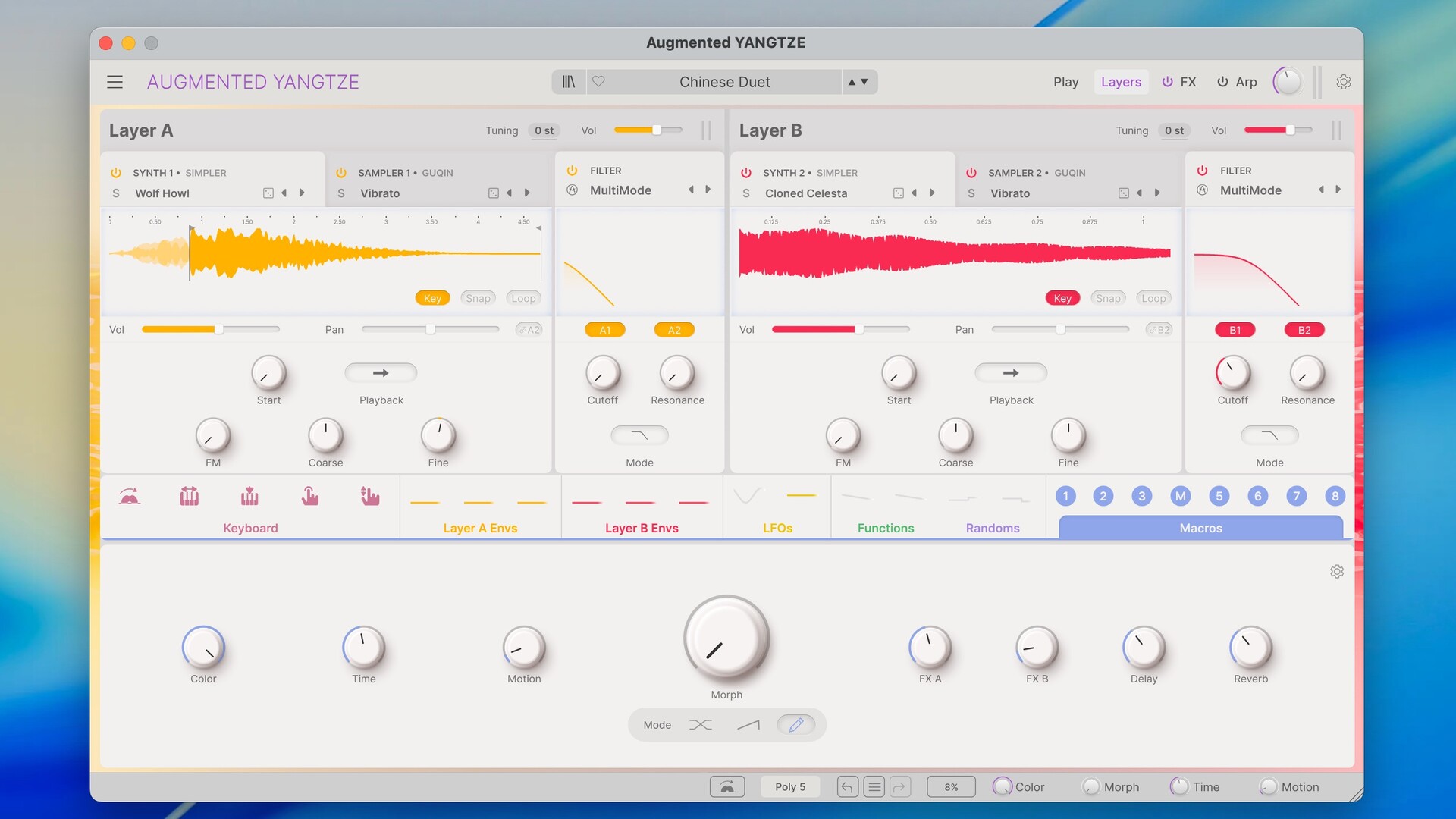Open Sampler 2 random sample dice icon
This screenshot has width=1456, height=819.
coord(1124,193)
